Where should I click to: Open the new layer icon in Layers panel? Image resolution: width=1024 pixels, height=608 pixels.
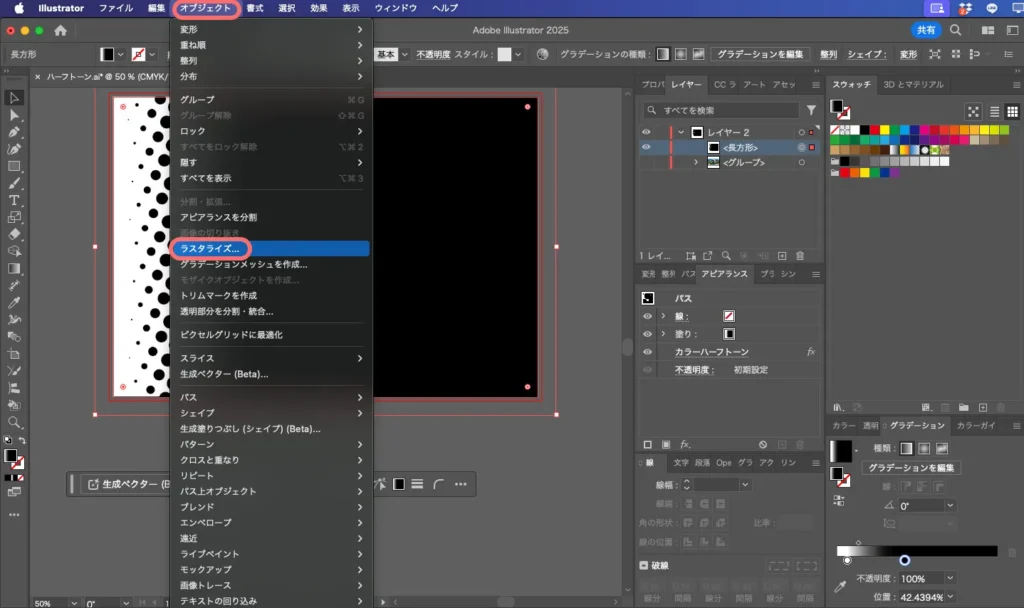pos(782,255)
